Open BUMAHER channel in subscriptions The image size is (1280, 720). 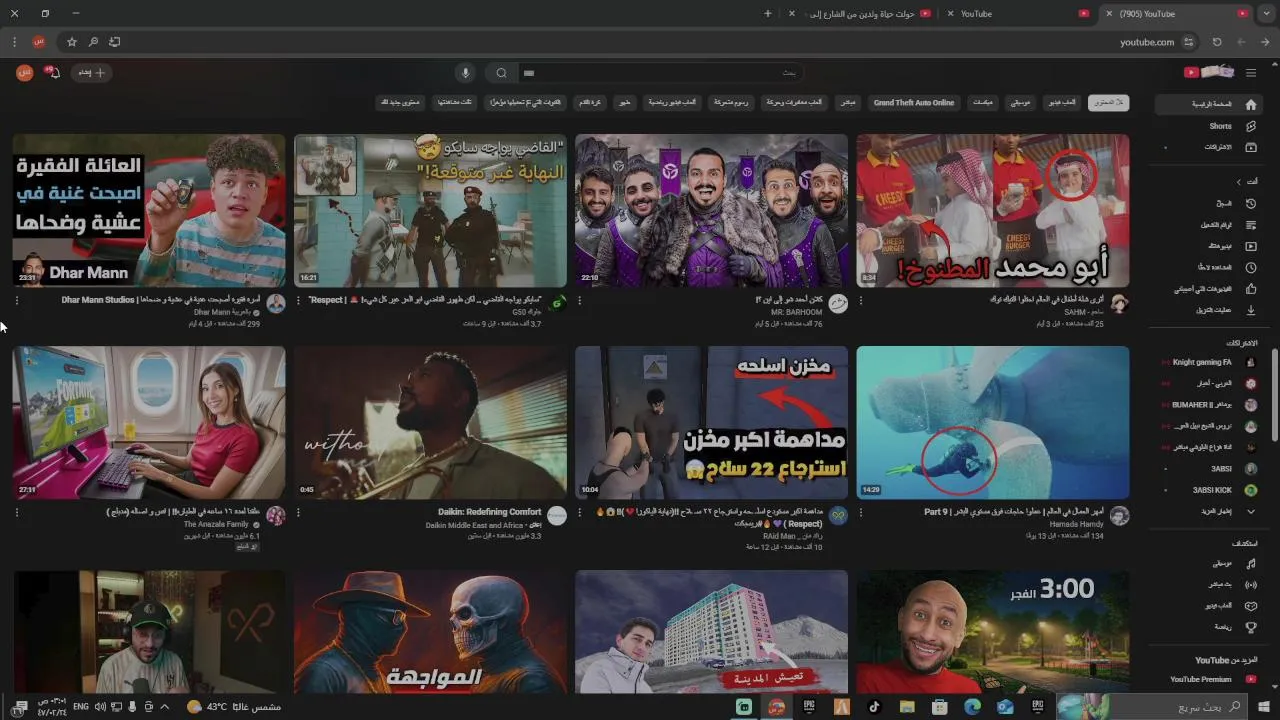point(1208,405)
